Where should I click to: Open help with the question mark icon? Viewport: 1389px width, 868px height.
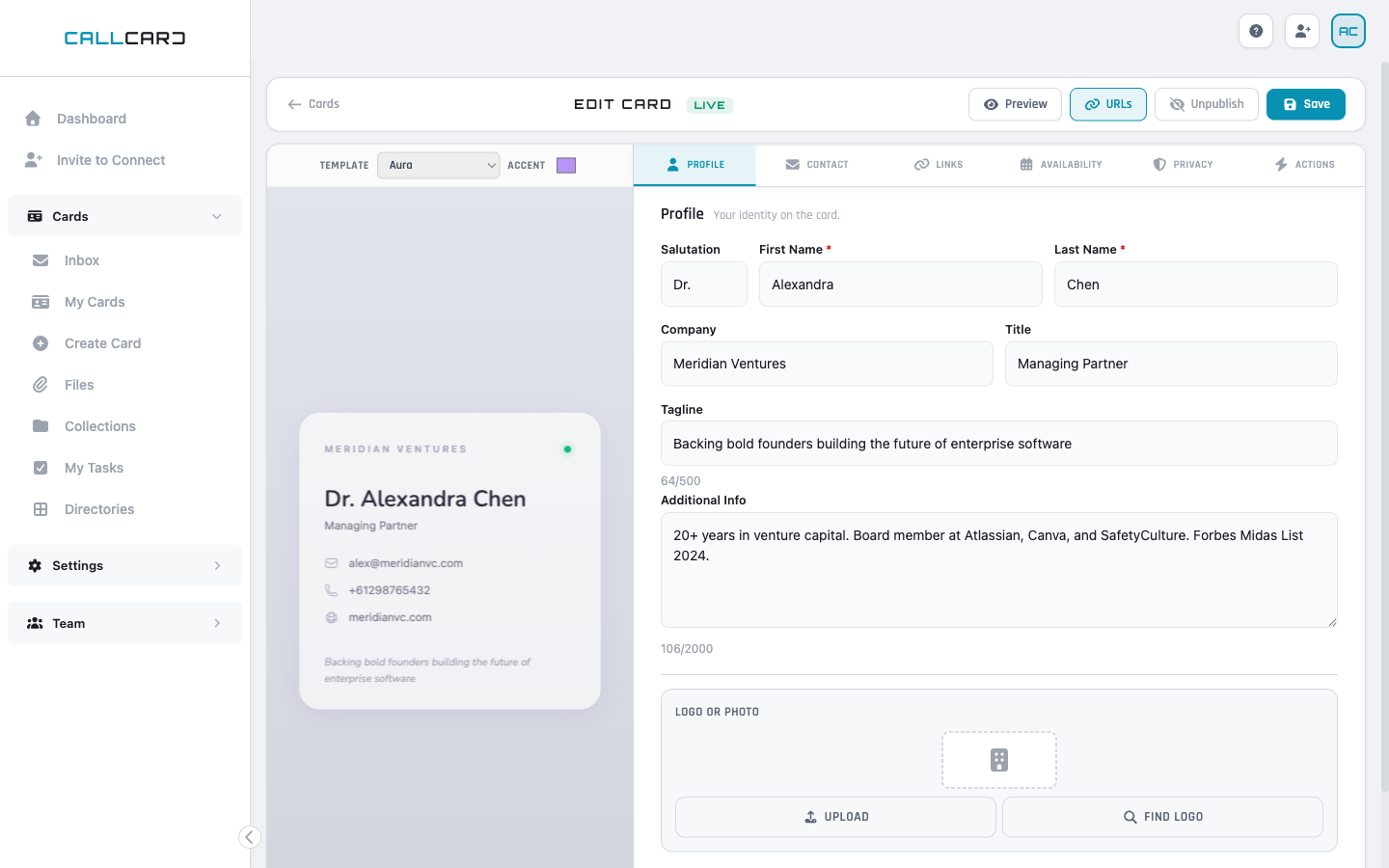(1256, 31)
